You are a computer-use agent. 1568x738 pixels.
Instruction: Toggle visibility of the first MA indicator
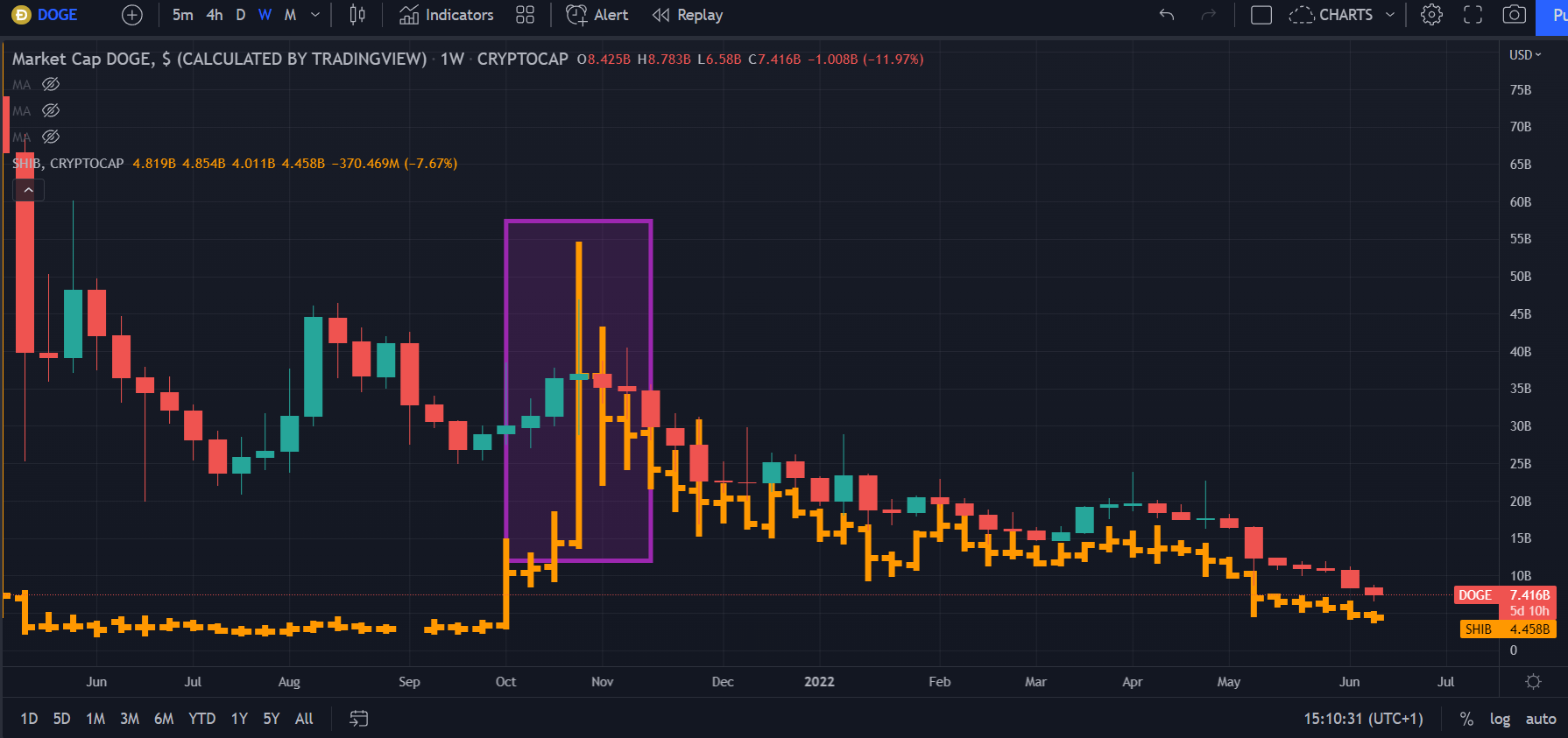(51, 84)
